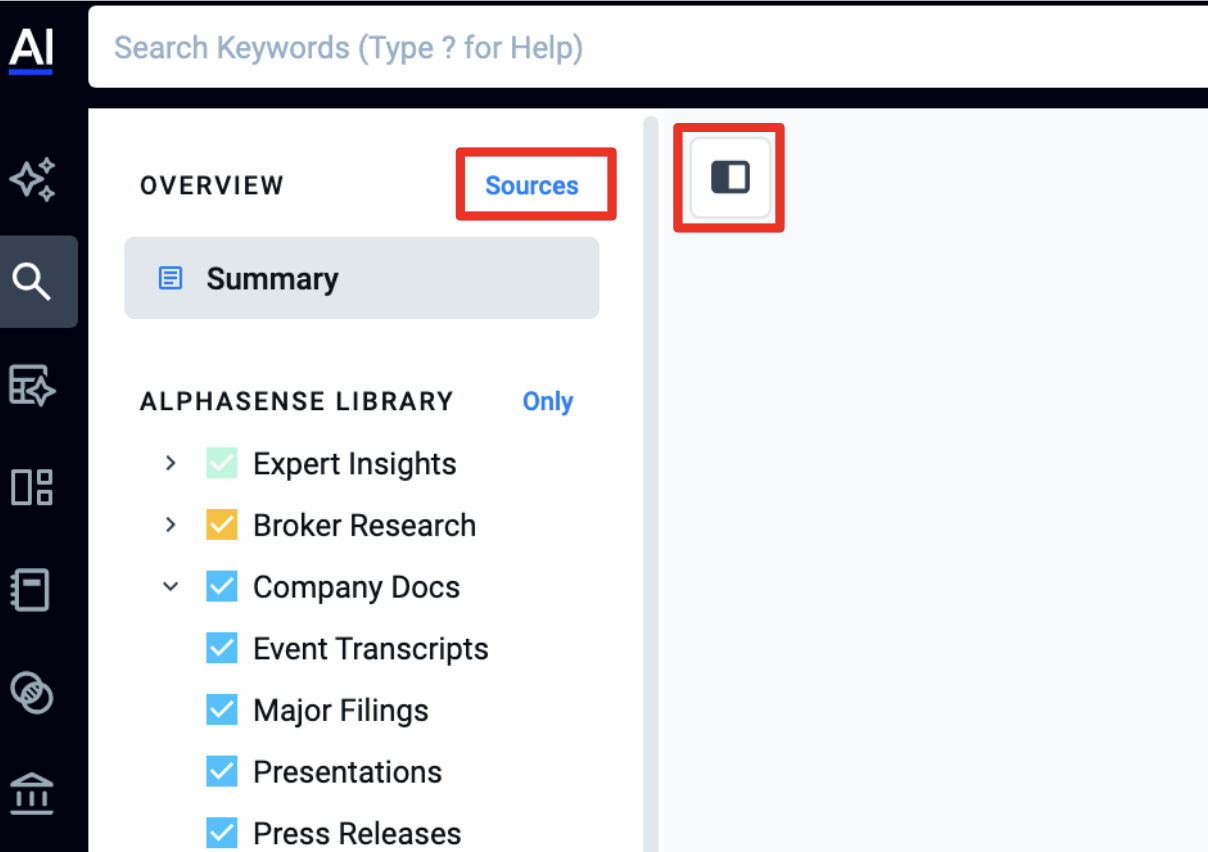This screenshot has height=852, width=1208.
Task: Click the Only link for AlphaSense Library
Action: [548, 401]
